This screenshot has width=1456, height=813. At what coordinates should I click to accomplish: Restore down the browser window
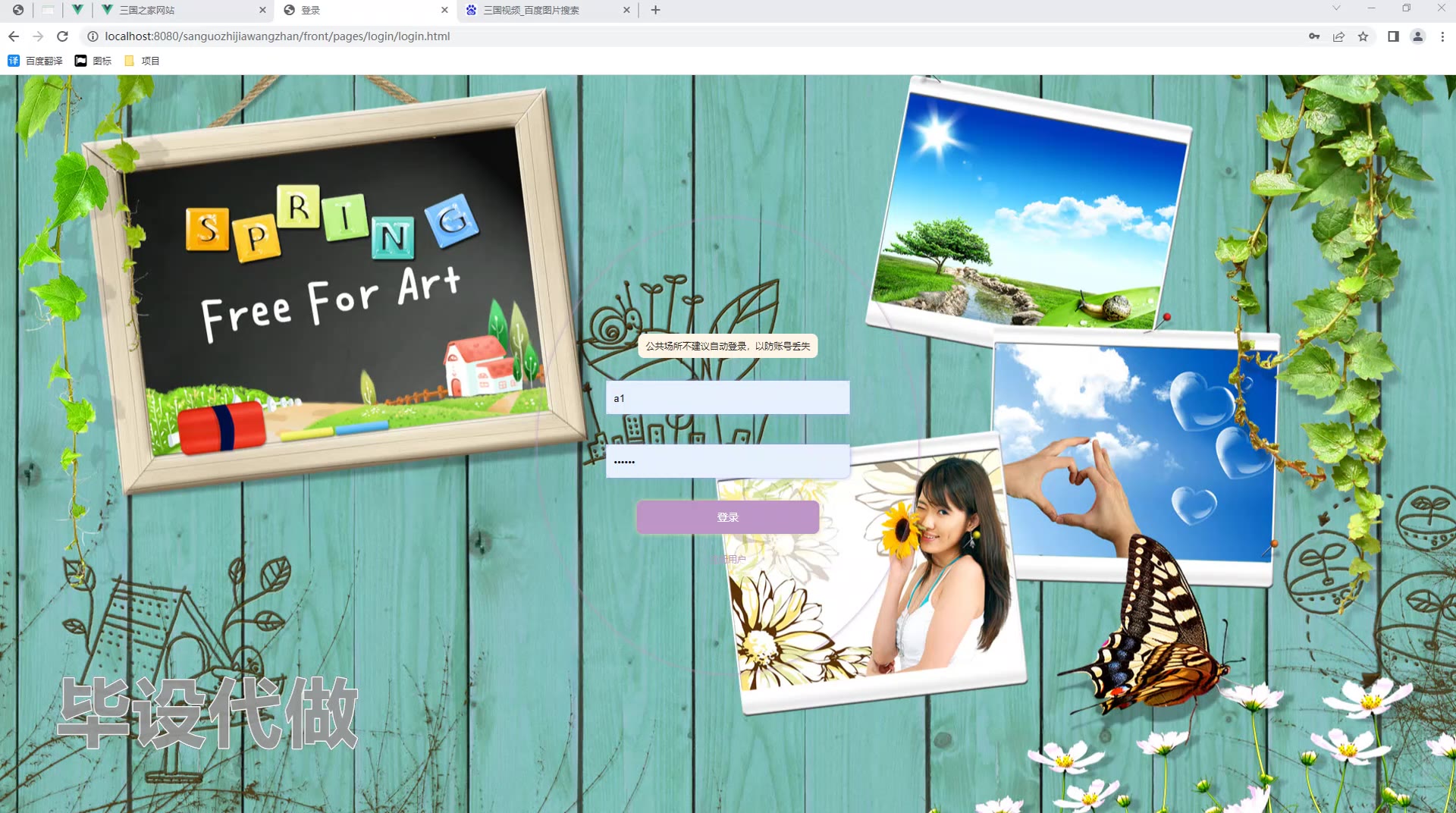tap(1406, 8)
